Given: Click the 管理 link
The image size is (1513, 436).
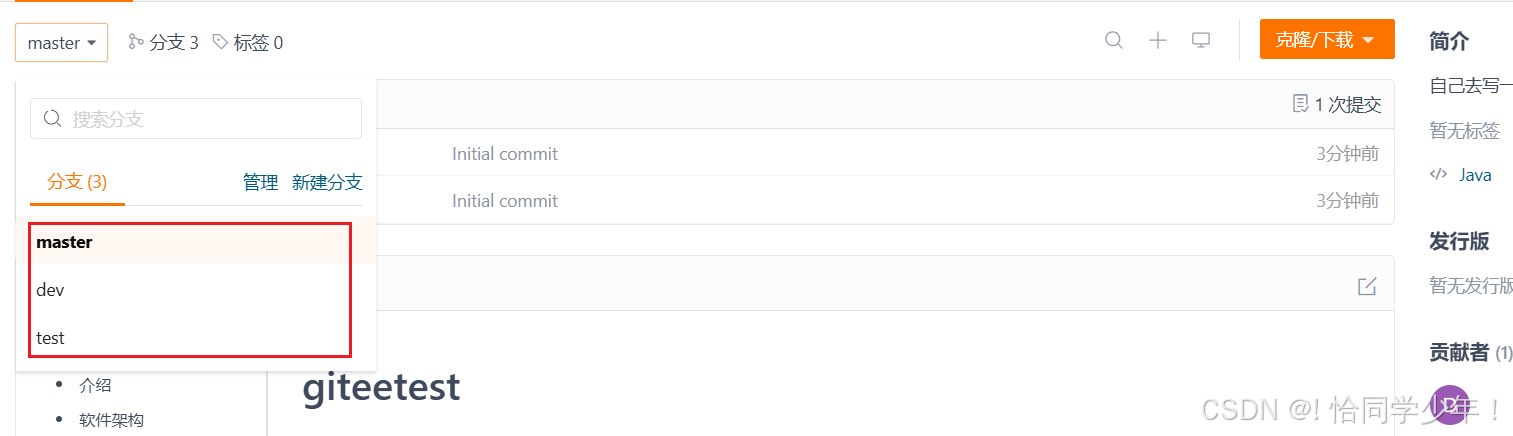Looking at the screenshot, I should coord(261,182).
